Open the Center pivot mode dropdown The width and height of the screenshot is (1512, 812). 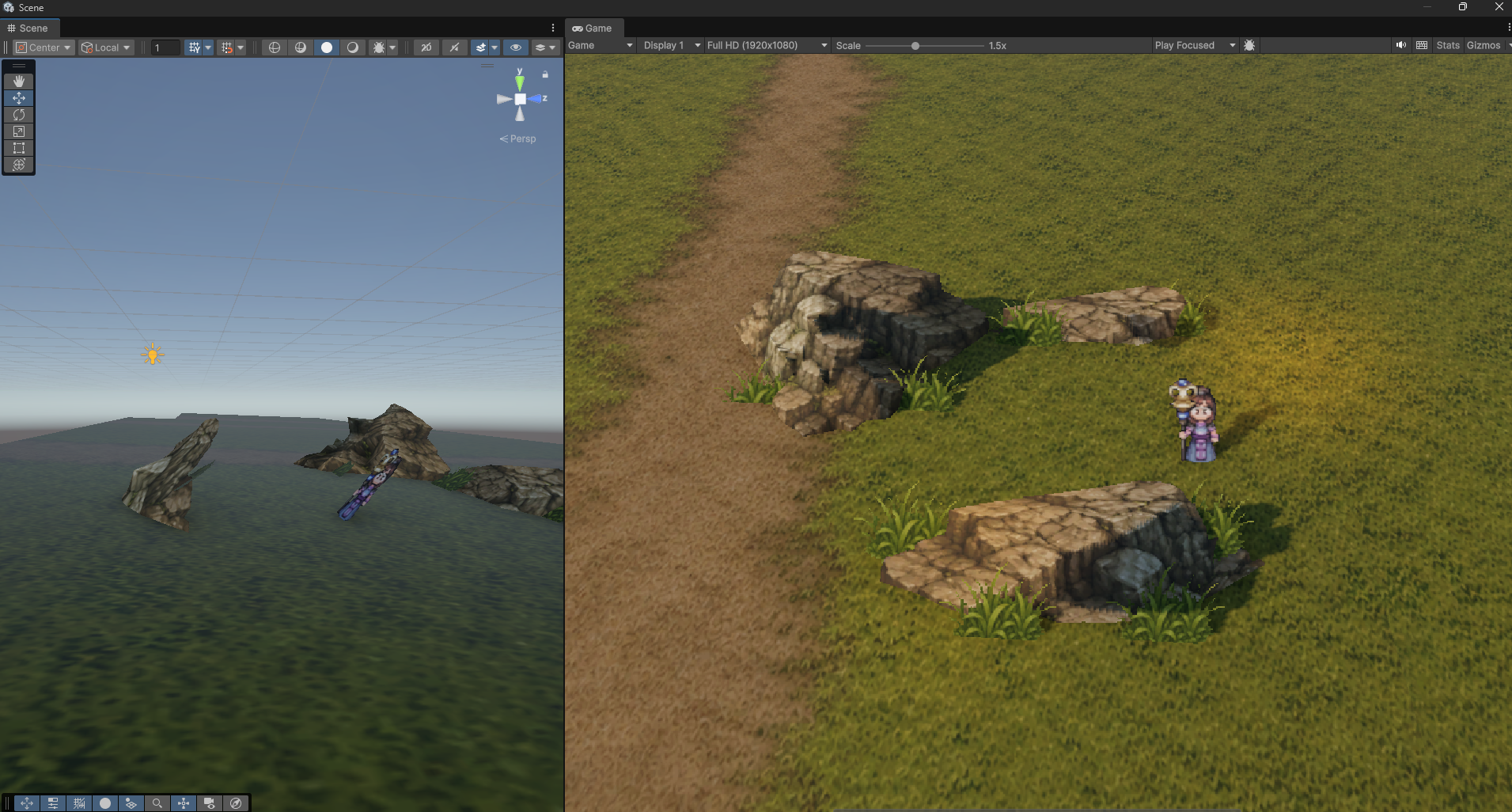click(x=44, y=47)
